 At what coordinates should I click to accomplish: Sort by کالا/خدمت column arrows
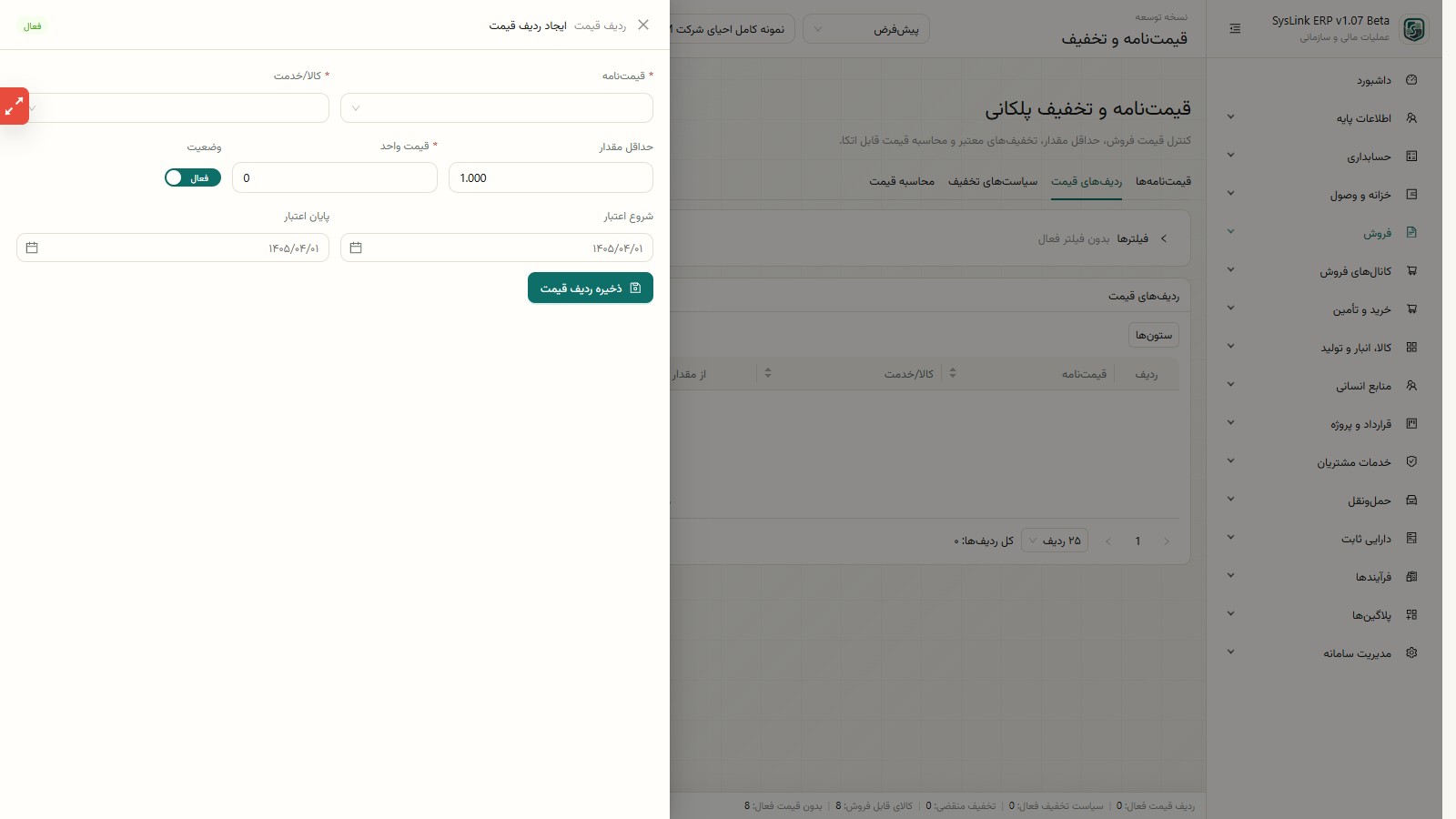(768, 373)
